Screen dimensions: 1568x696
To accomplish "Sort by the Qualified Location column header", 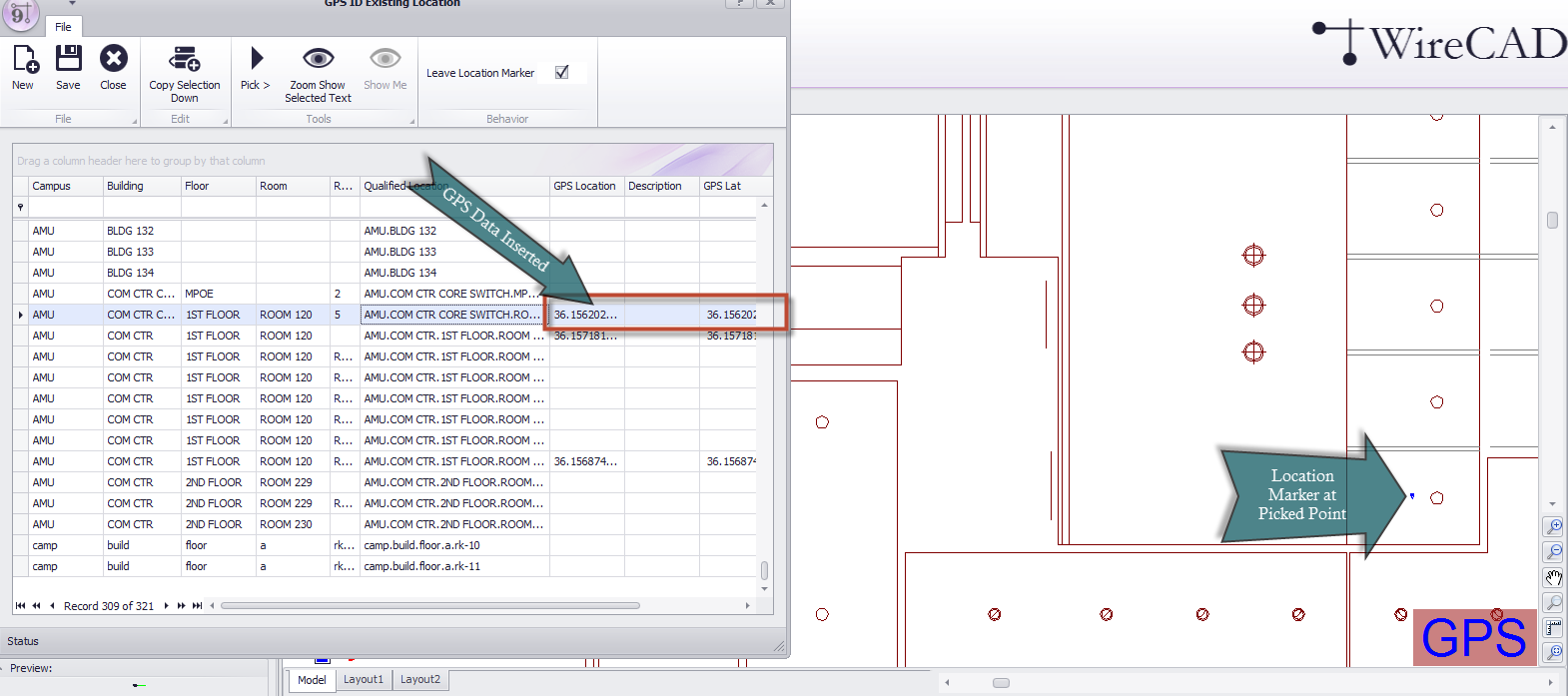I will (454, 186).
